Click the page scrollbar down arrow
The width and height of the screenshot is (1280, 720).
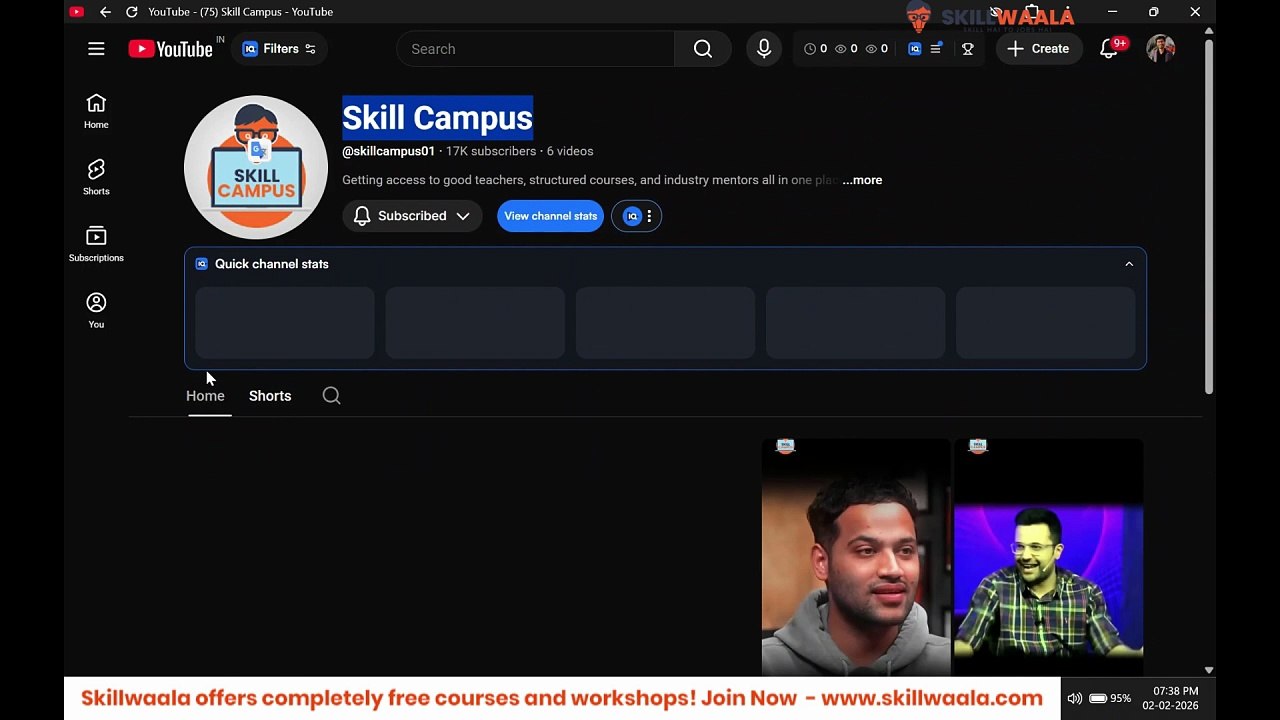(x=1209, y=670)
